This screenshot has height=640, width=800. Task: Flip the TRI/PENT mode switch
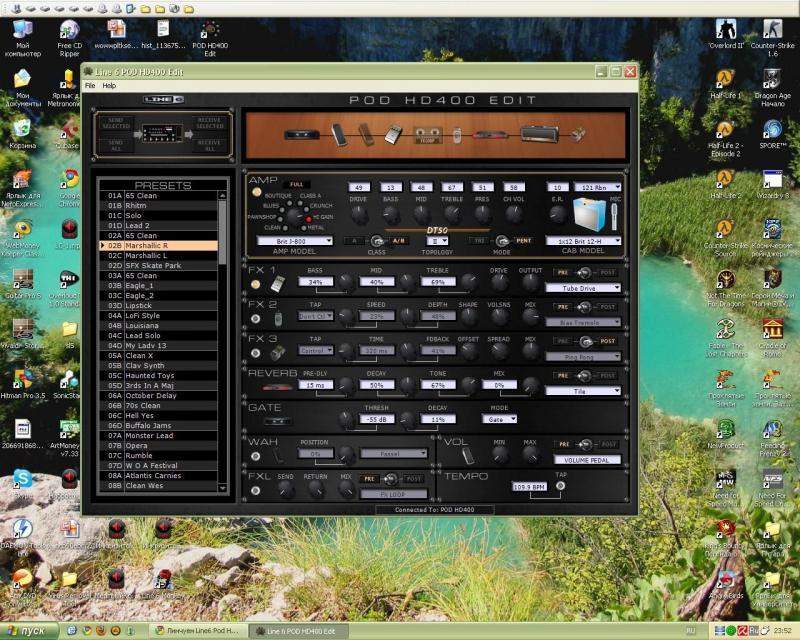[501, 241]
